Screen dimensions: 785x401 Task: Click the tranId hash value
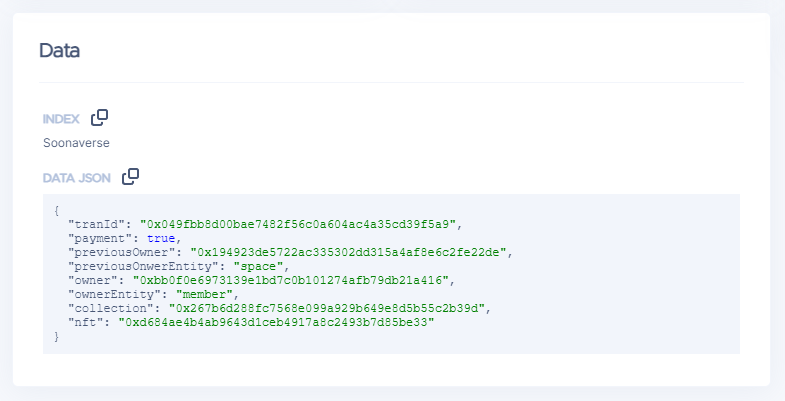[299, 224]
